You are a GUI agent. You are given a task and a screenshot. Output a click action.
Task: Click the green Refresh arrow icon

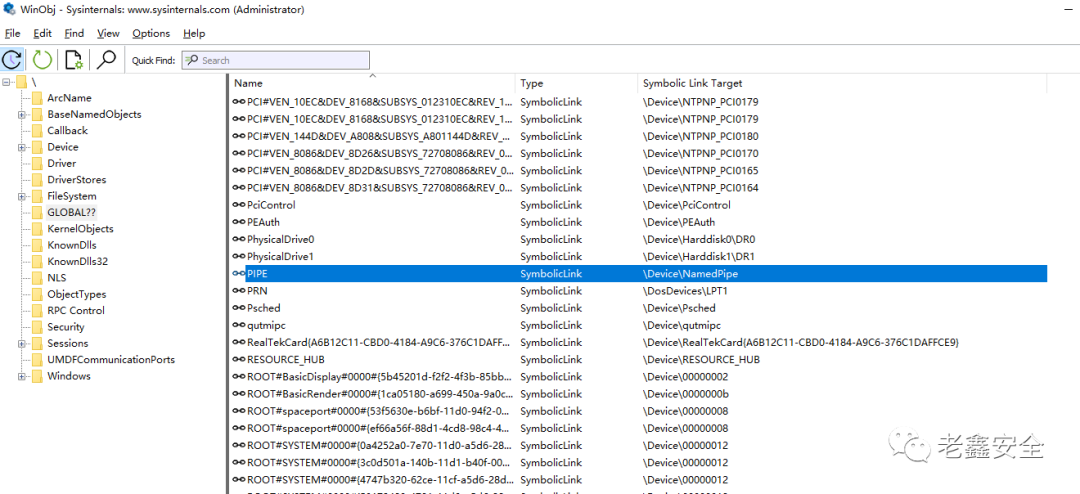coord(43,60)
